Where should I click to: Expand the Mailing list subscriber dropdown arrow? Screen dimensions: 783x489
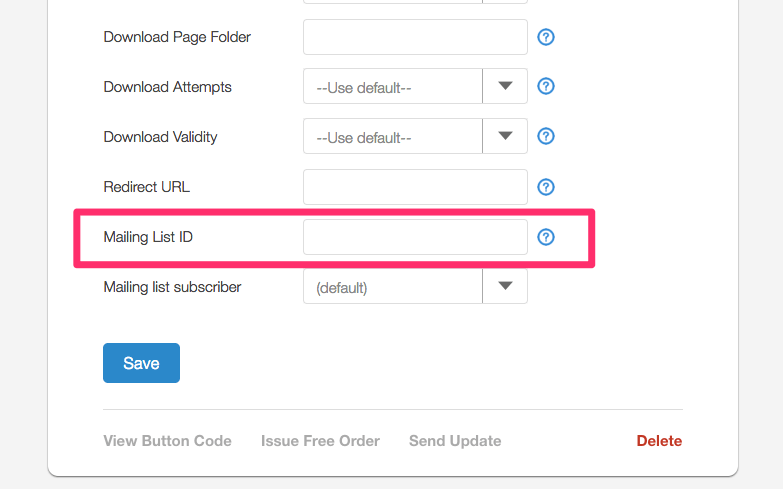tap(505, 286)
